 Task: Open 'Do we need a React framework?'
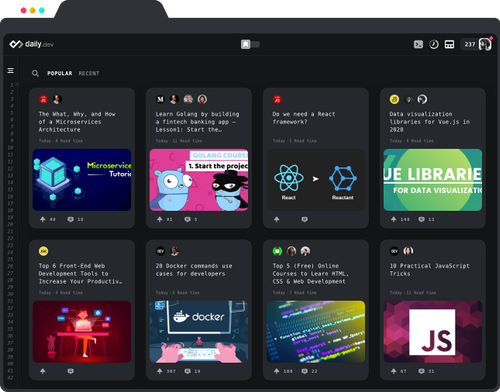pyautogui.click(x=304, y=118)
